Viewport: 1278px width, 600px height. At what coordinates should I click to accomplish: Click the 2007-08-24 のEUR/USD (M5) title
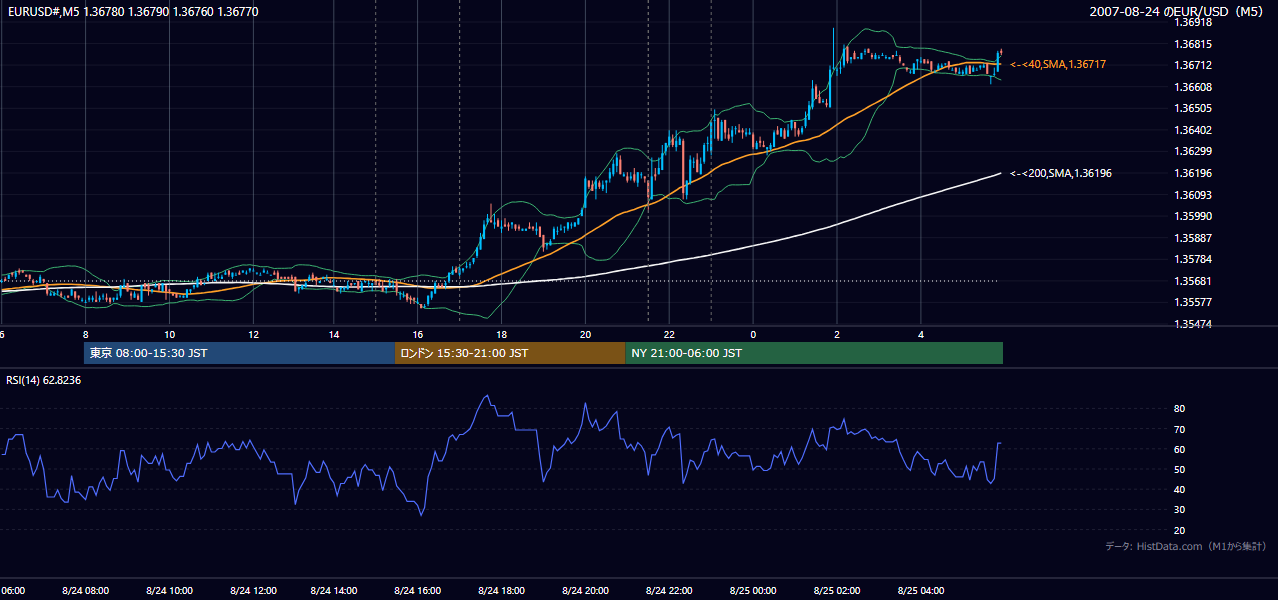(1178, 11)
